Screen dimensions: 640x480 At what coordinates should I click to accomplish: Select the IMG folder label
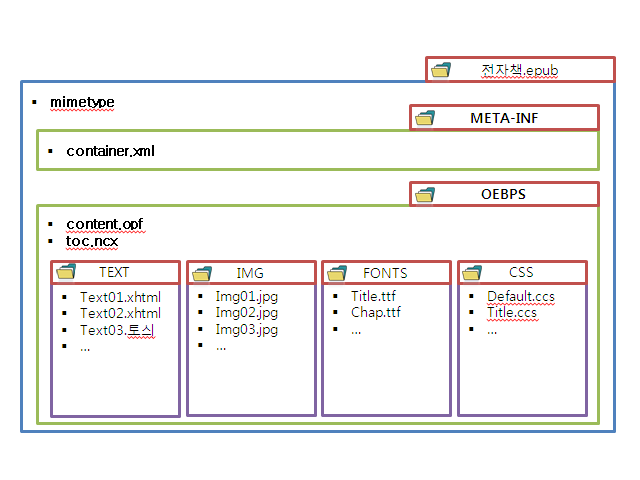(x=250, y=273)
